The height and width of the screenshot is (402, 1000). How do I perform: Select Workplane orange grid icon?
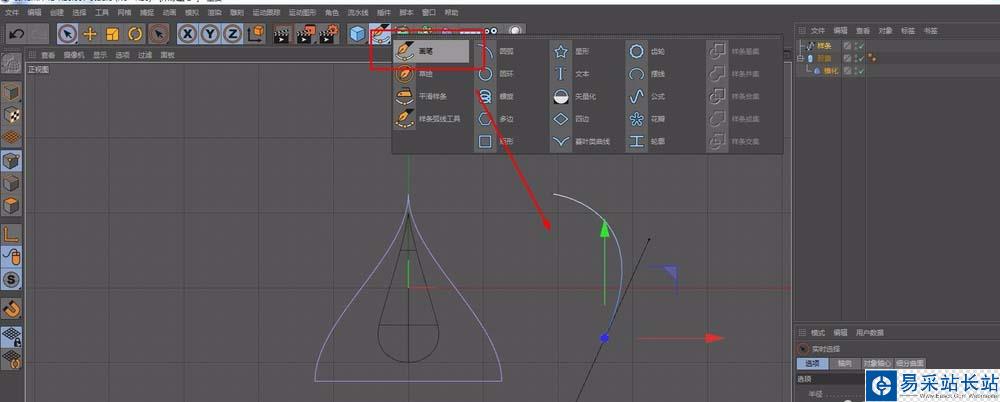pos(11,137)
